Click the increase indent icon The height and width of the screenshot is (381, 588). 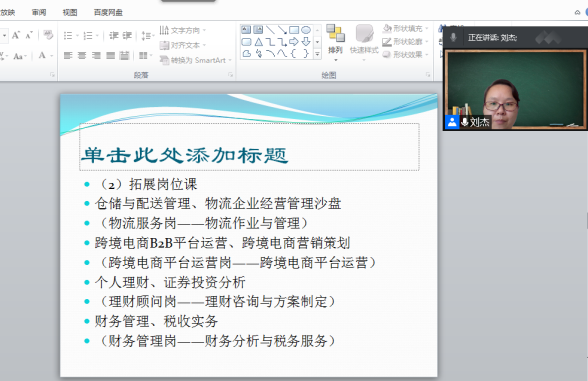coord(127,36)
